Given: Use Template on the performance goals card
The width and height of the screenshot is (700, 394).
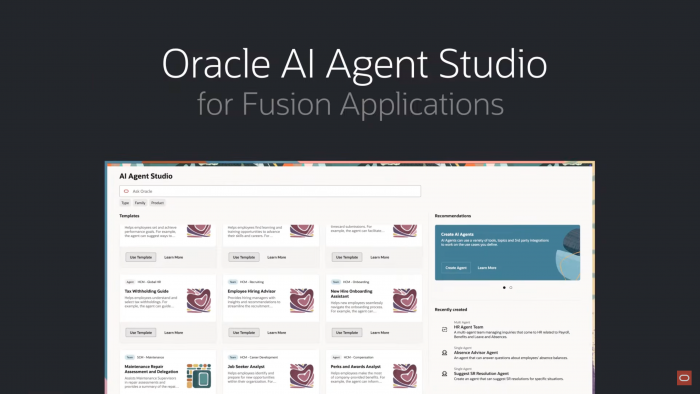Looking at the screenshot, I should point(141,257).
